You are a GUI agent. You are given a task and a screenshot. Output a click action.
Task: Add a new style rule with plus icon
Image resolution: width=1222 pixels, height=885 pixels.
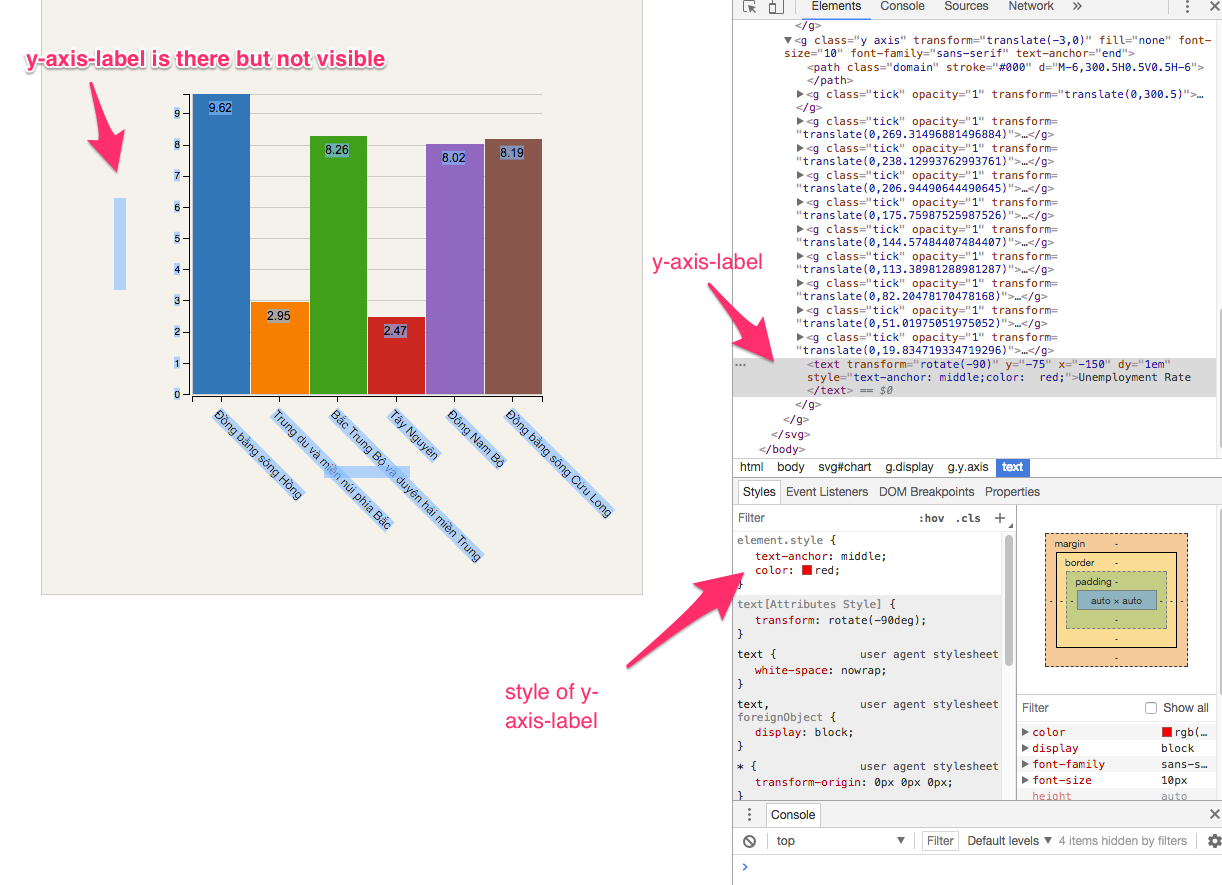tap(999, 518)
